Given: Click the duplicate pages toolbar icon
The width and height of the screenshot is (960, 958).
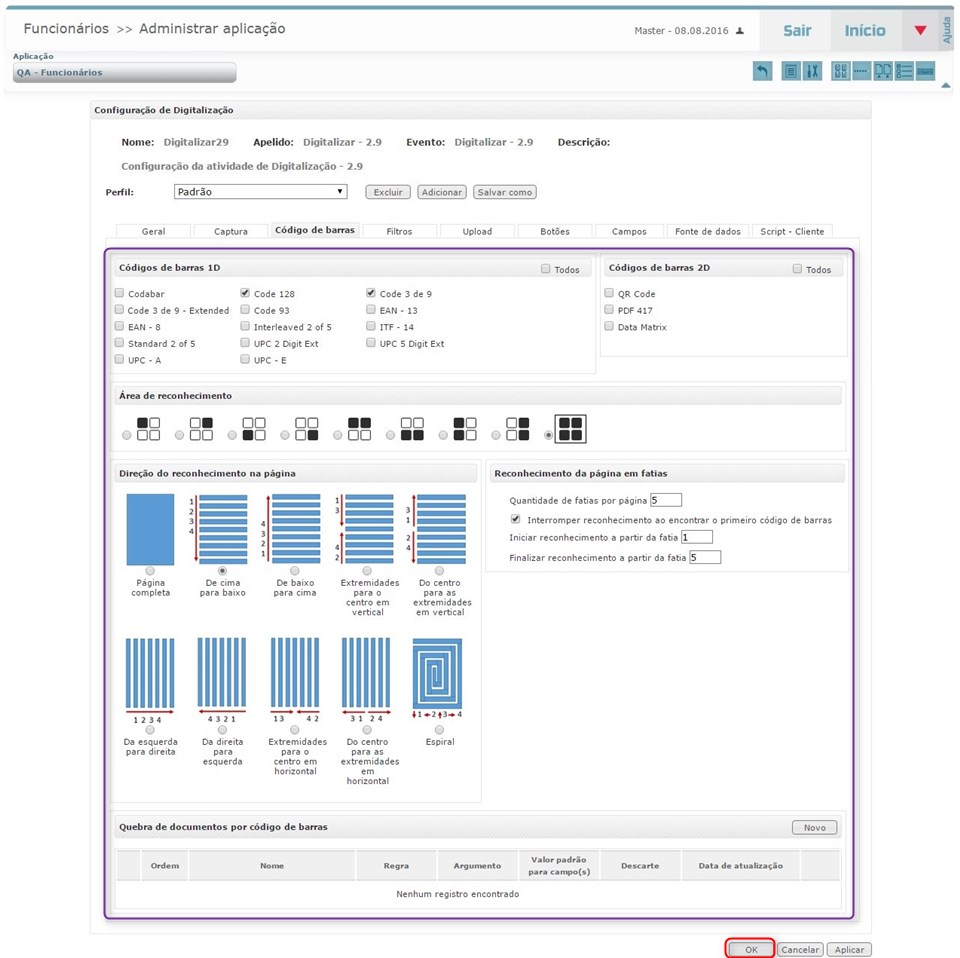Looking at the screenshot, I should coord(884,71).
